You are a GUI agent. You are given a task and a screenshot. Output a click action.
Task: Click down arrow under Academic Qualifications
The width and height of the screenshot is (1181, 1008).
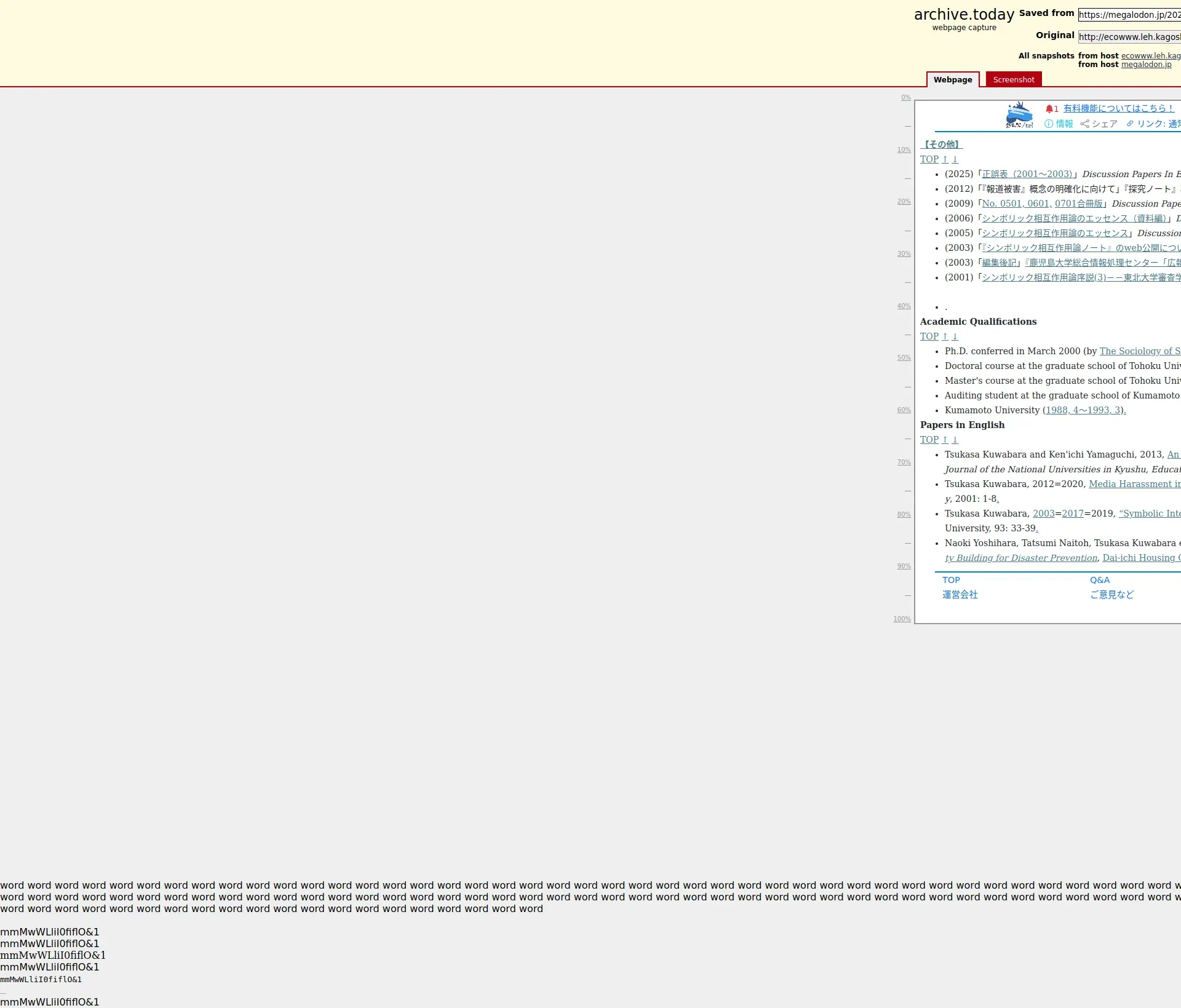coord(955,336)
